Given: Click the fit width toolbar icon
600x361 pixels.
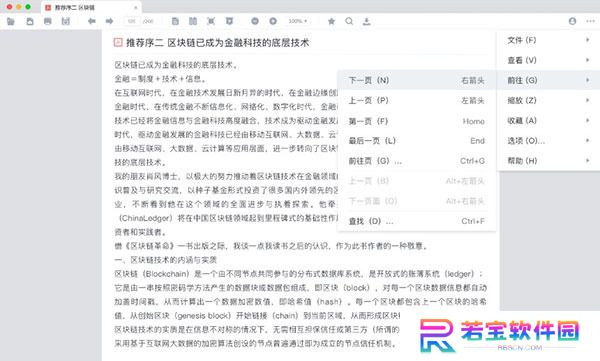Looking at the screenshot, I should pos(229,21).
